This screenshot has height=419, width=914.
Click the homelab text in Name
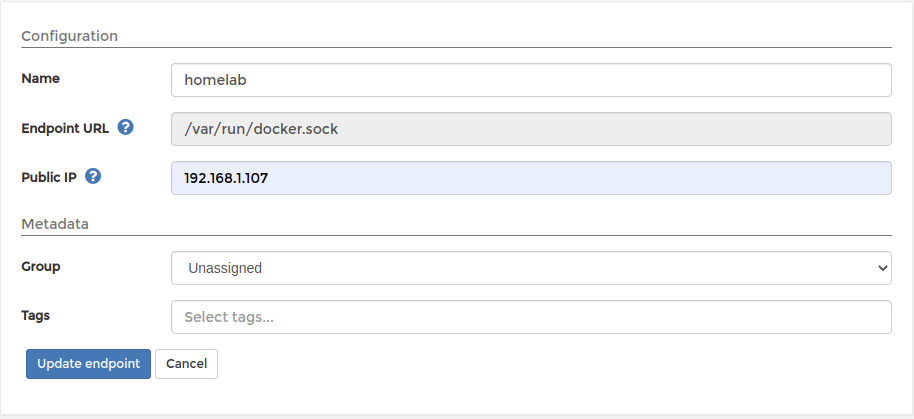pyautogui.click(x=216, y=80)
